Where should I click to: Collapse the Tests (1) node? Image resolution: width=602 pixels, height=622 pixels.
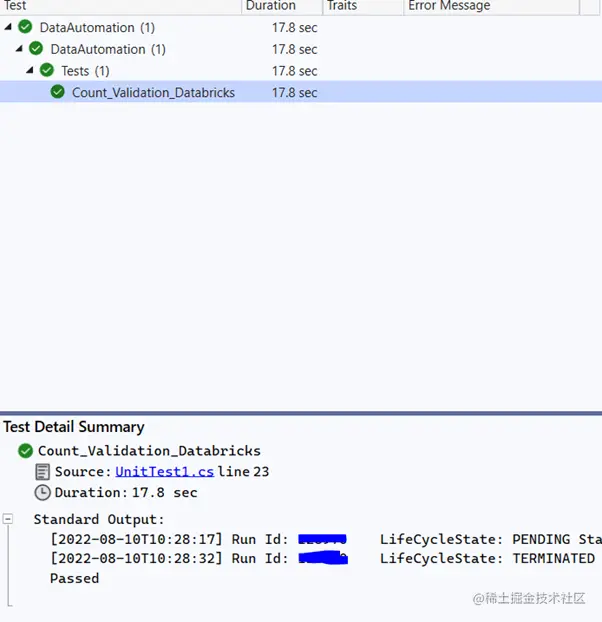coord(29,71)
